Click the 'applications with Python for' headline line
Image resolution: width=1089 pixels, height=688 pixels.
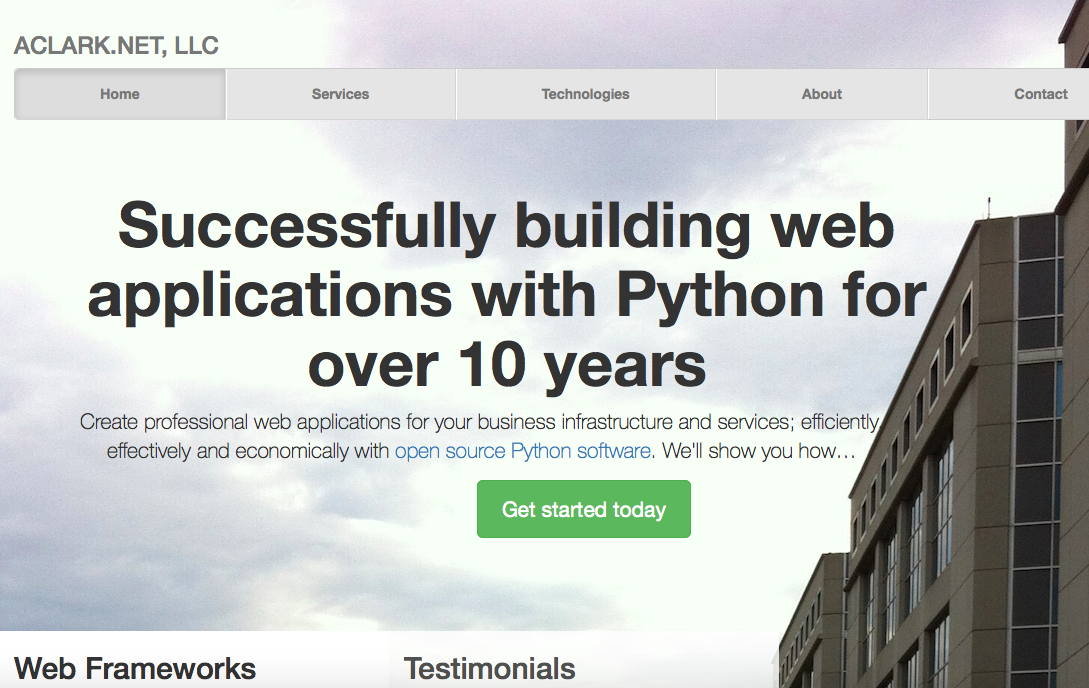(x=507, y=296)
